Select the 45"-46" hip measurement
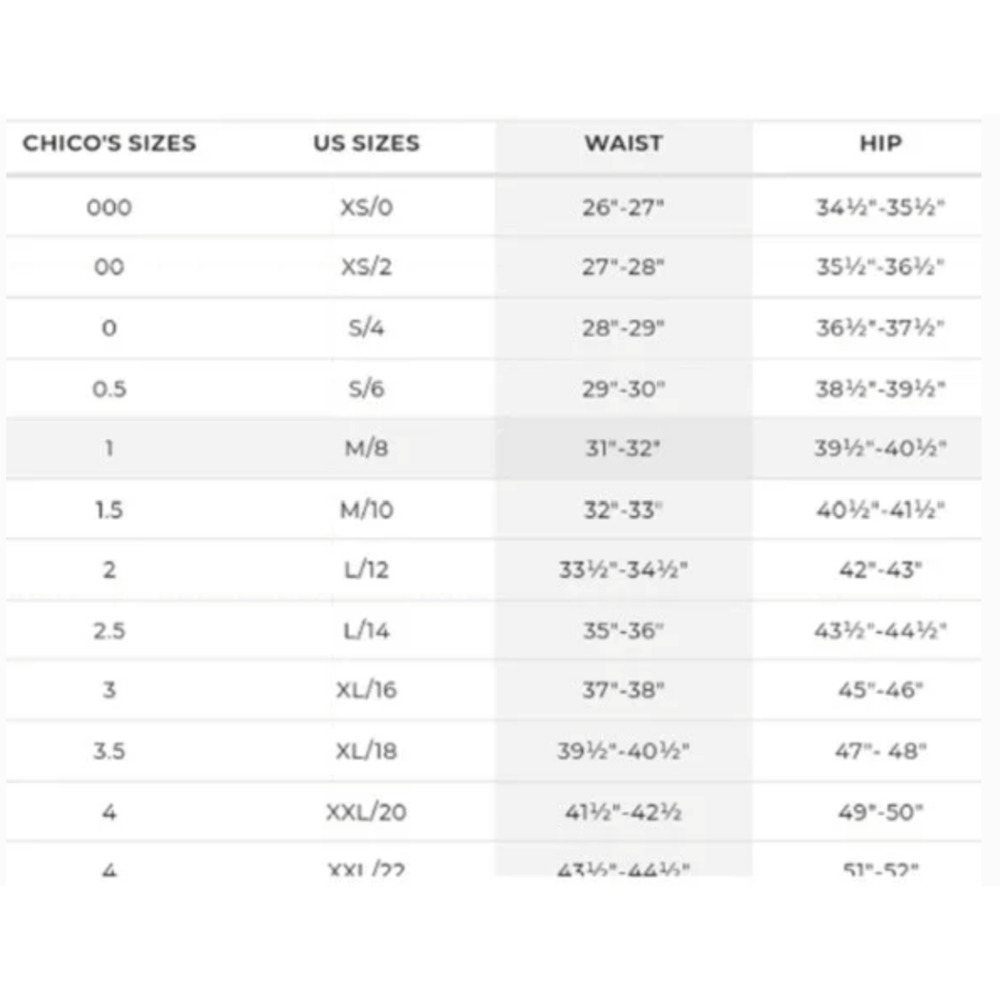This screenshot has height=1000, width=1000. 881,689
